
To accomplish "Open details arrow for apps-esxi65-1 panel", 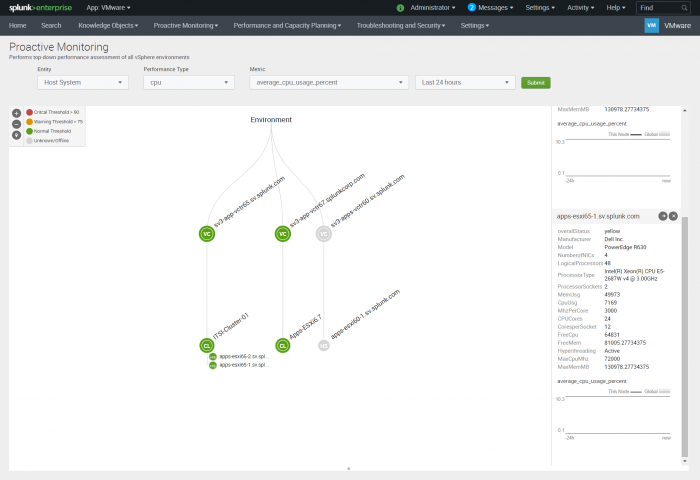I will pyautogui.click(x=663, y=216).
